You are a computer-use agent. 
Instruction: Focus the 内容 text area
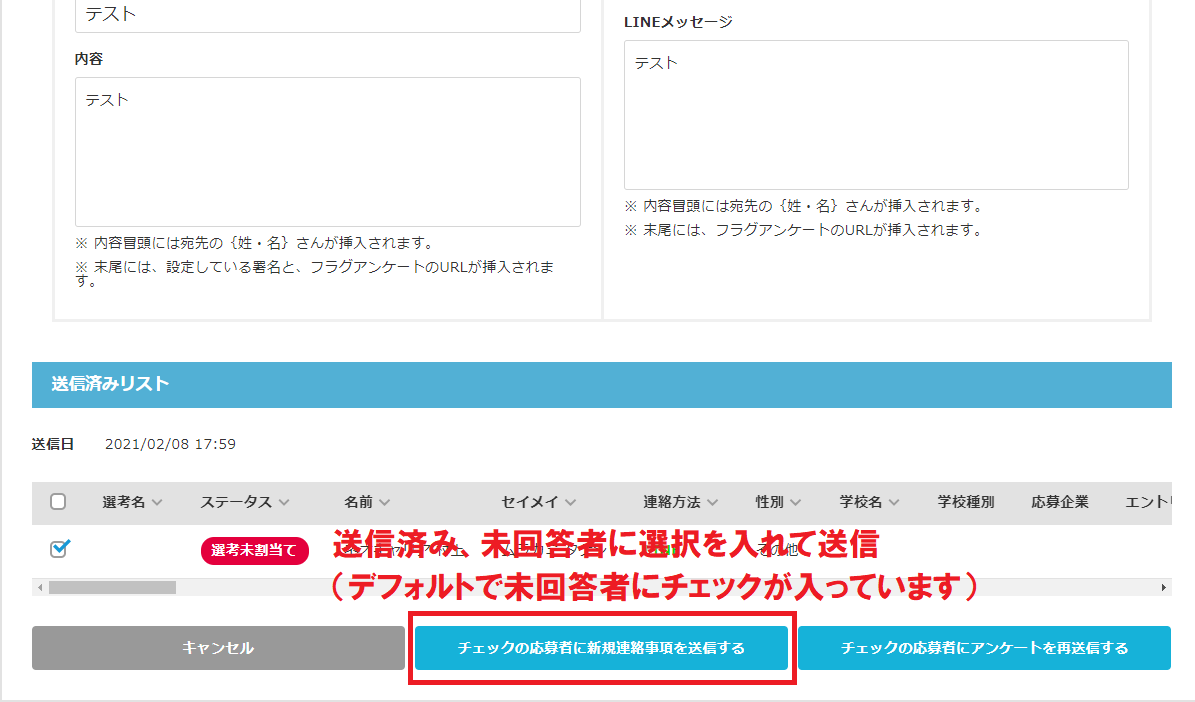pyautogui.click(x=327, y=152)
